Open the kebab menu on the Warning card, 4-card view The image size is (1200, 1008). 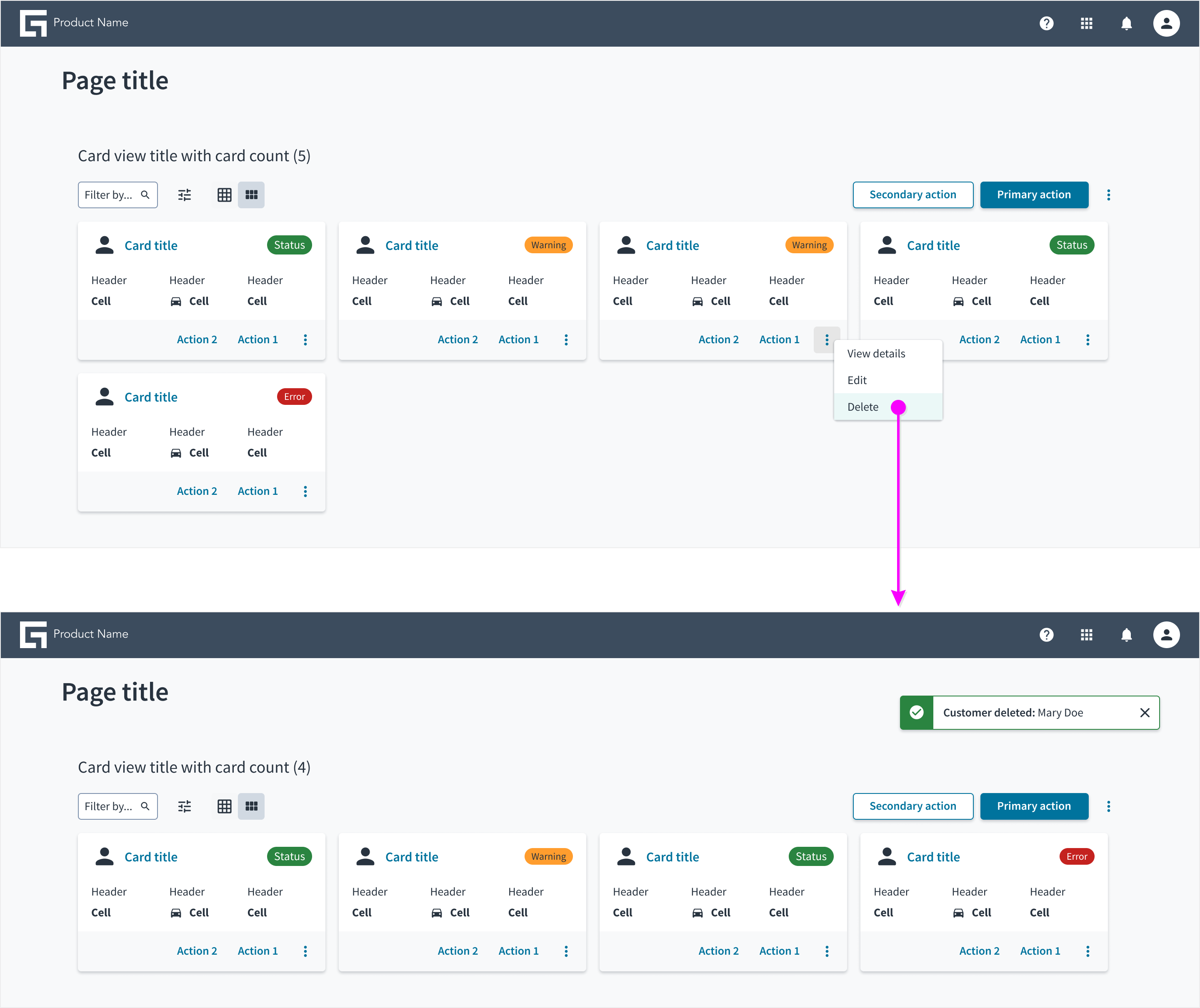pyautogui.click(x=566, y=951)
